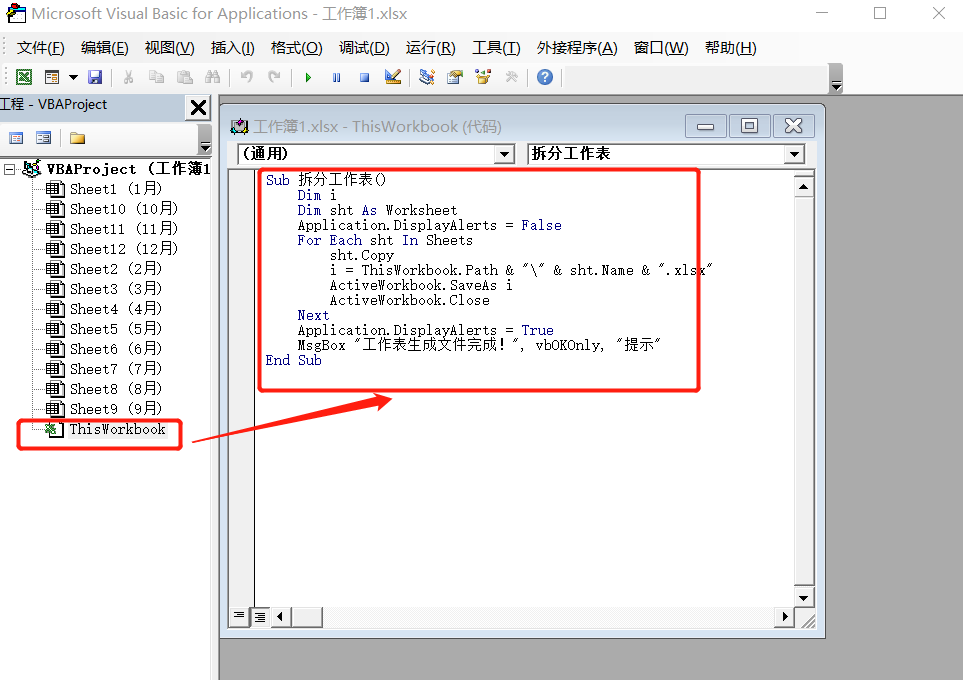Click the Redo arrow icon
Image resolution: width=963 pixels, height=680 pixels.
(275, 77)
